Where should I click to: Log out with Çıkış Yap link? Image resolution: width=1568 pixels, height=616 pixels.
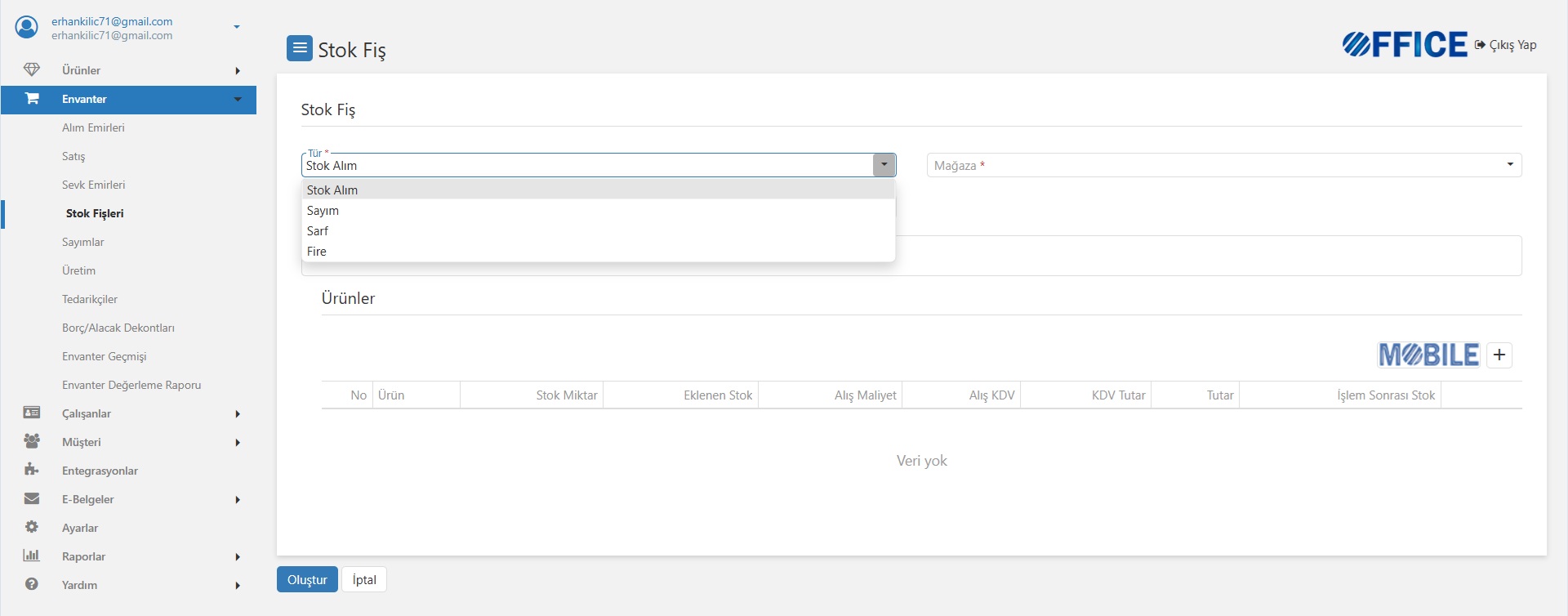coord(1506,45)
